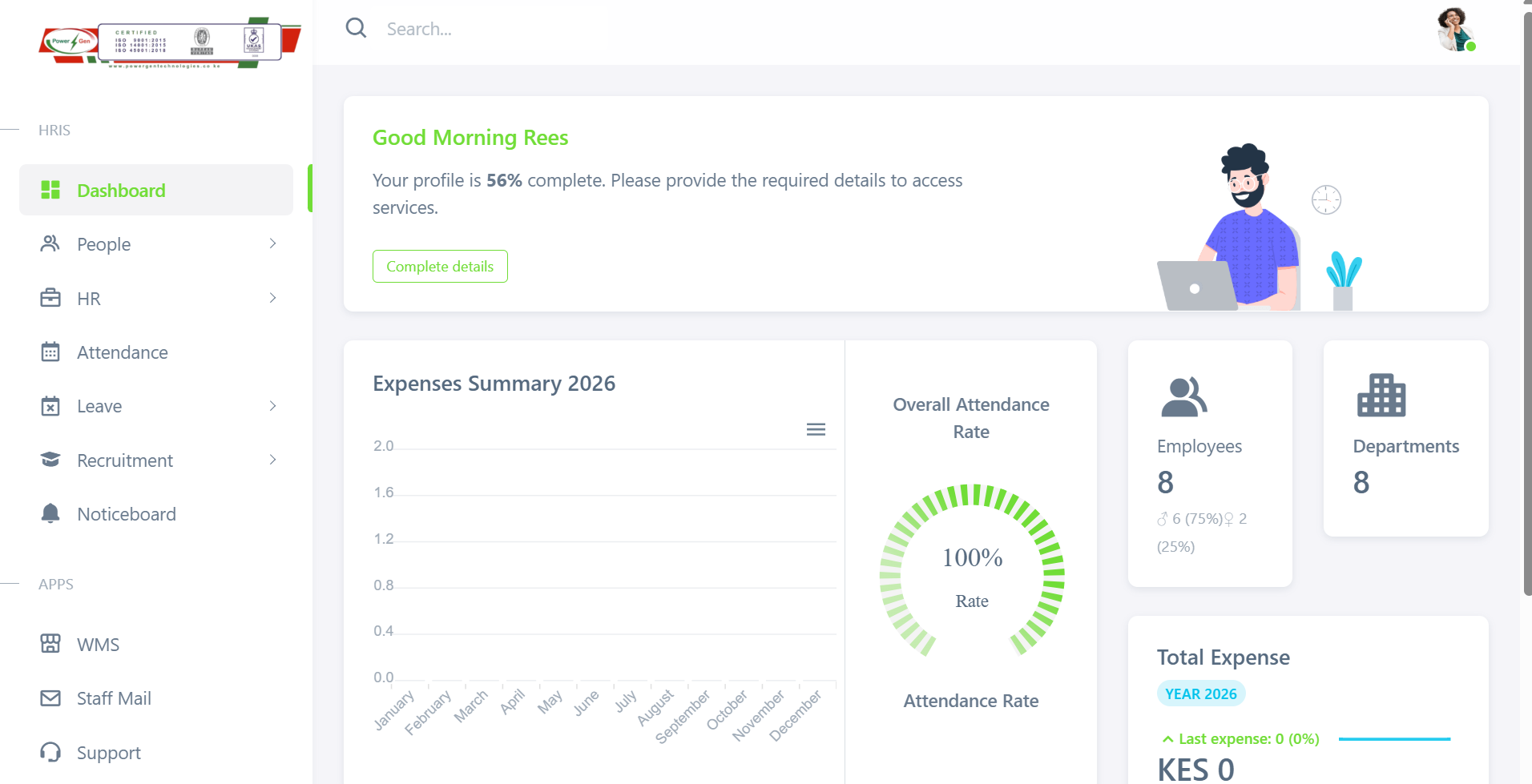
Task: Click the Attendance calendar icon
Action: click(50, 352)
